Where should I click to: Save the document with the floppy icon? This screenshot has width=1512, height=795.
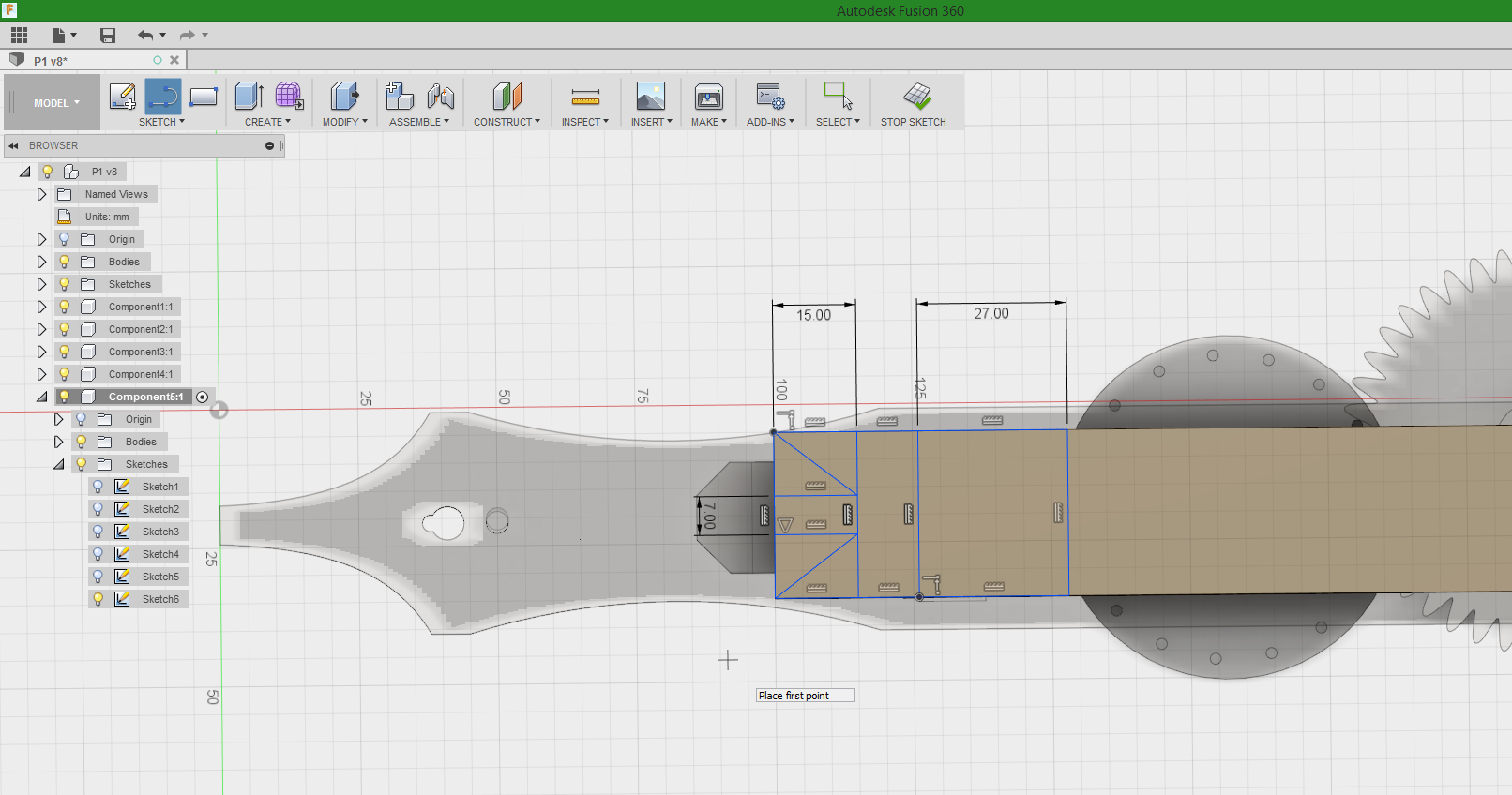click(x=108, y=36)
